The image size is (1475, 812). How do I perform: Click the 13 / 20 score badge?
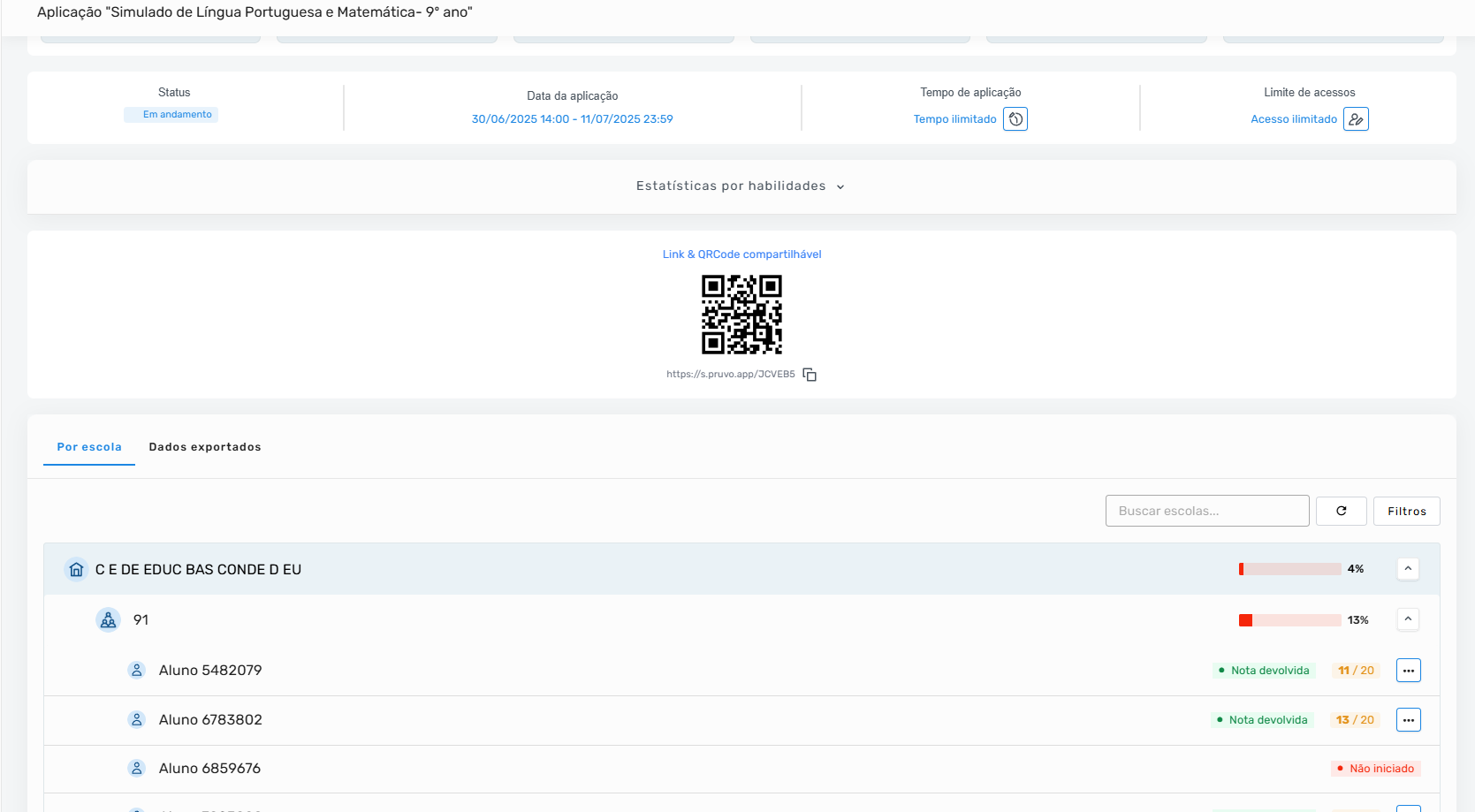(x=1355, y=720)
